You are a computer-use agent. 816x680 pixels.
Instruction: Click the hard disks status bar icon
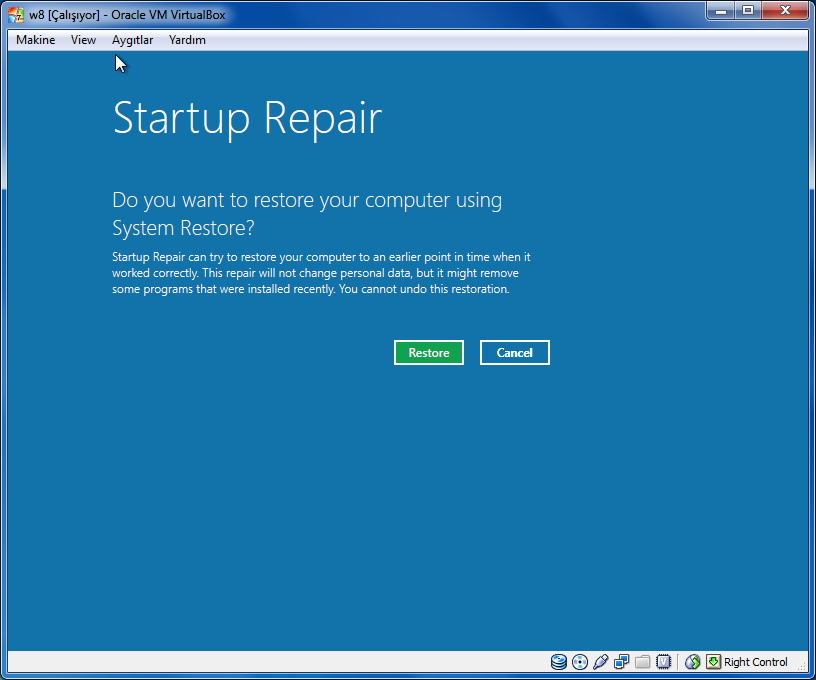coord(559,662)
